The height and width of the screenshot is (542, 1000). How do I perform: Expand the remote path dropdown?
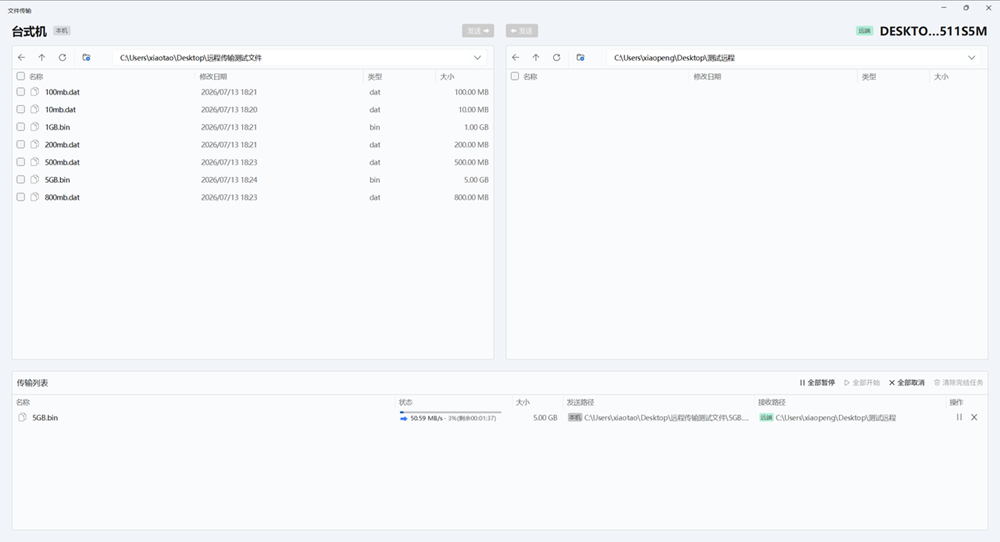(971, 57)
